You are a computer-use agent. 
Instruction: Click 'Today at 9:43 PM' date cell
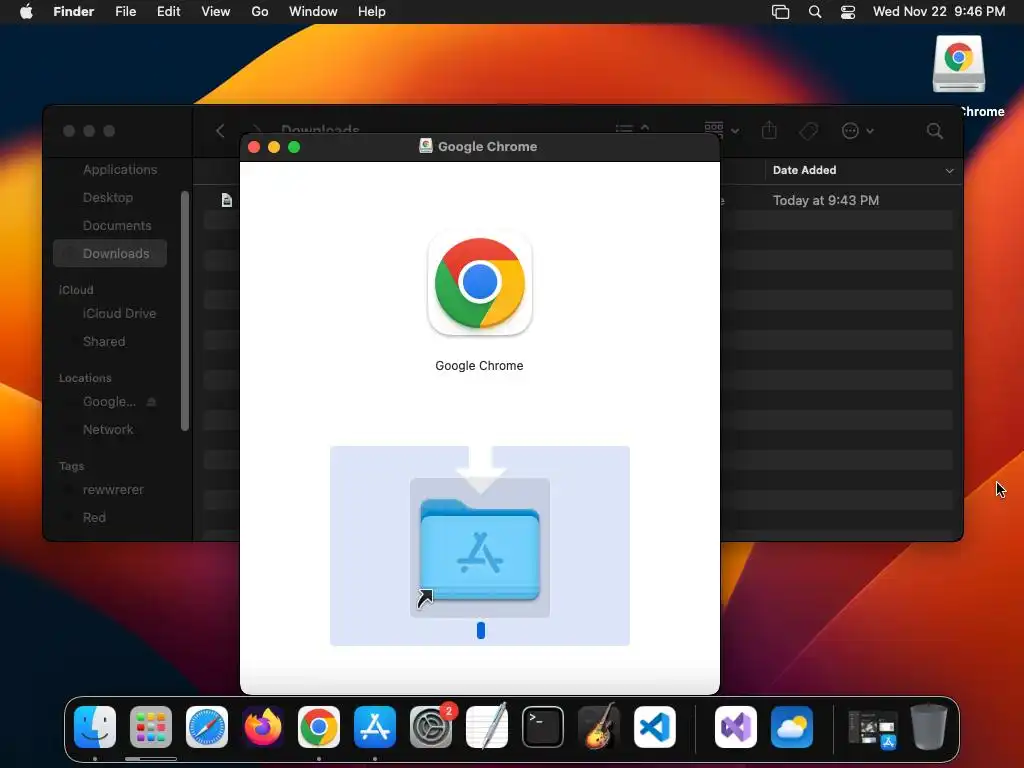click(x=825, y=200)
